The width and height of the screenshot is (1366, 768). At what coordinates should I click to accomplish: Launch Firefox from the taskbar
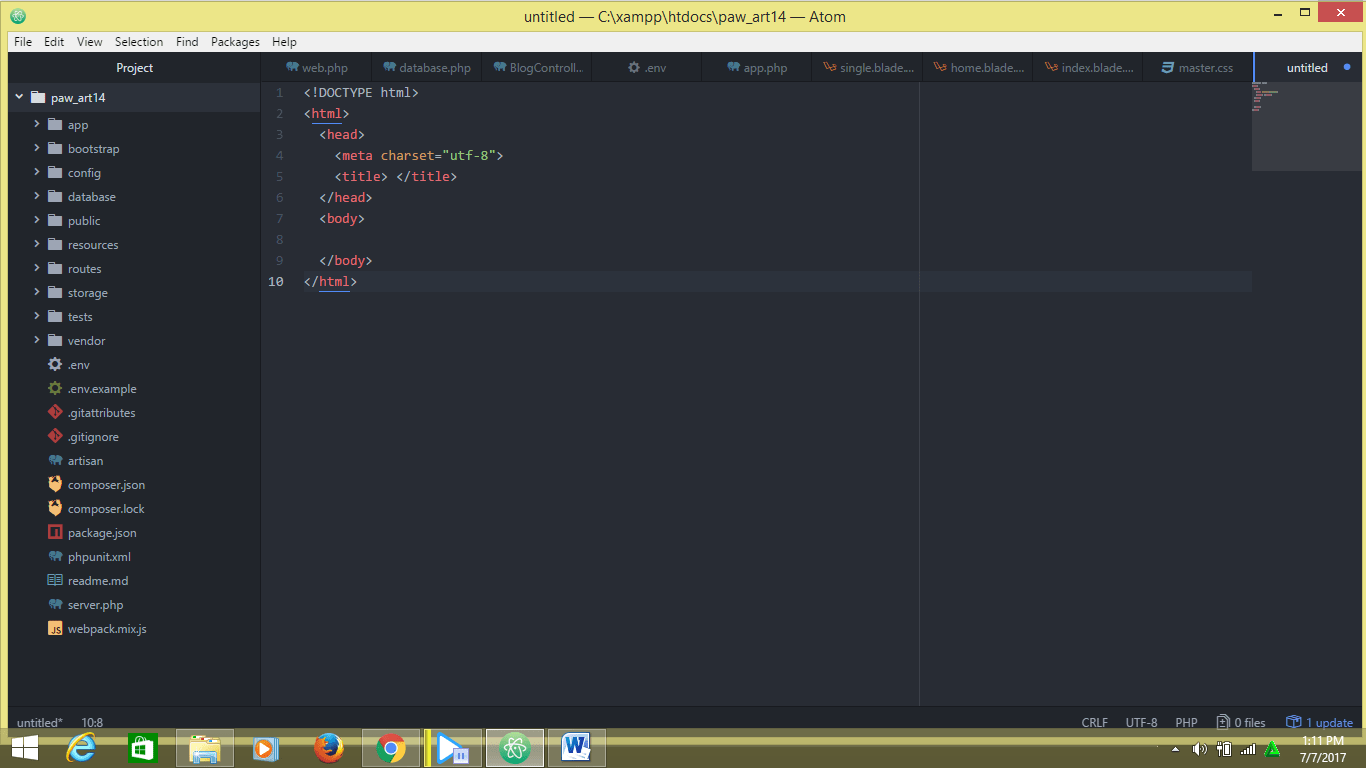point(328,747)
